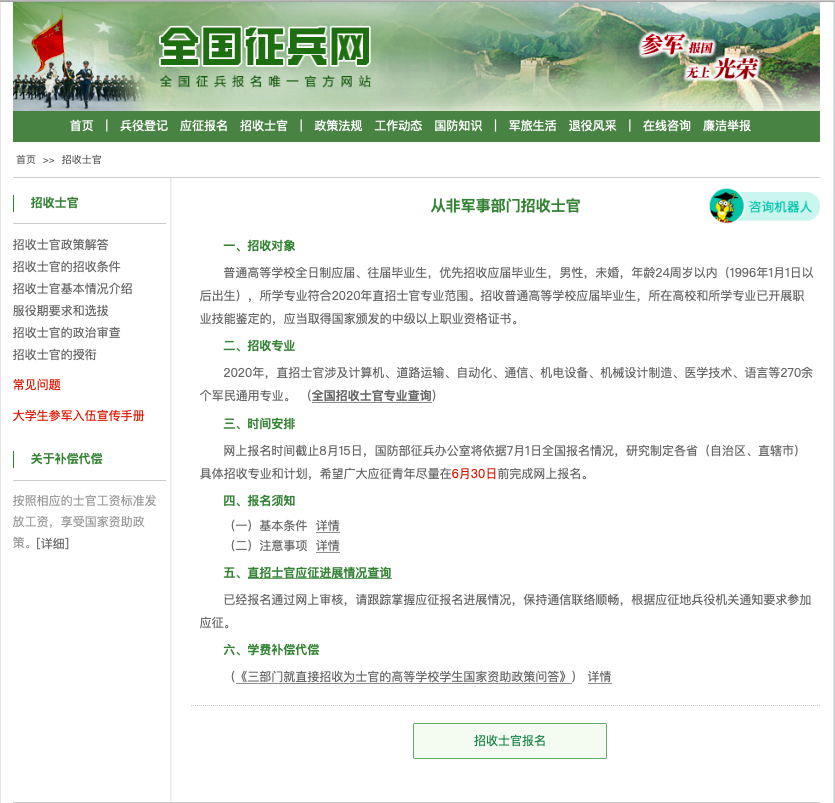Click the 四、报名须知 section heading
Image resolution: width=835 pixels, height=803 pixels.
(x=259, y=501)
